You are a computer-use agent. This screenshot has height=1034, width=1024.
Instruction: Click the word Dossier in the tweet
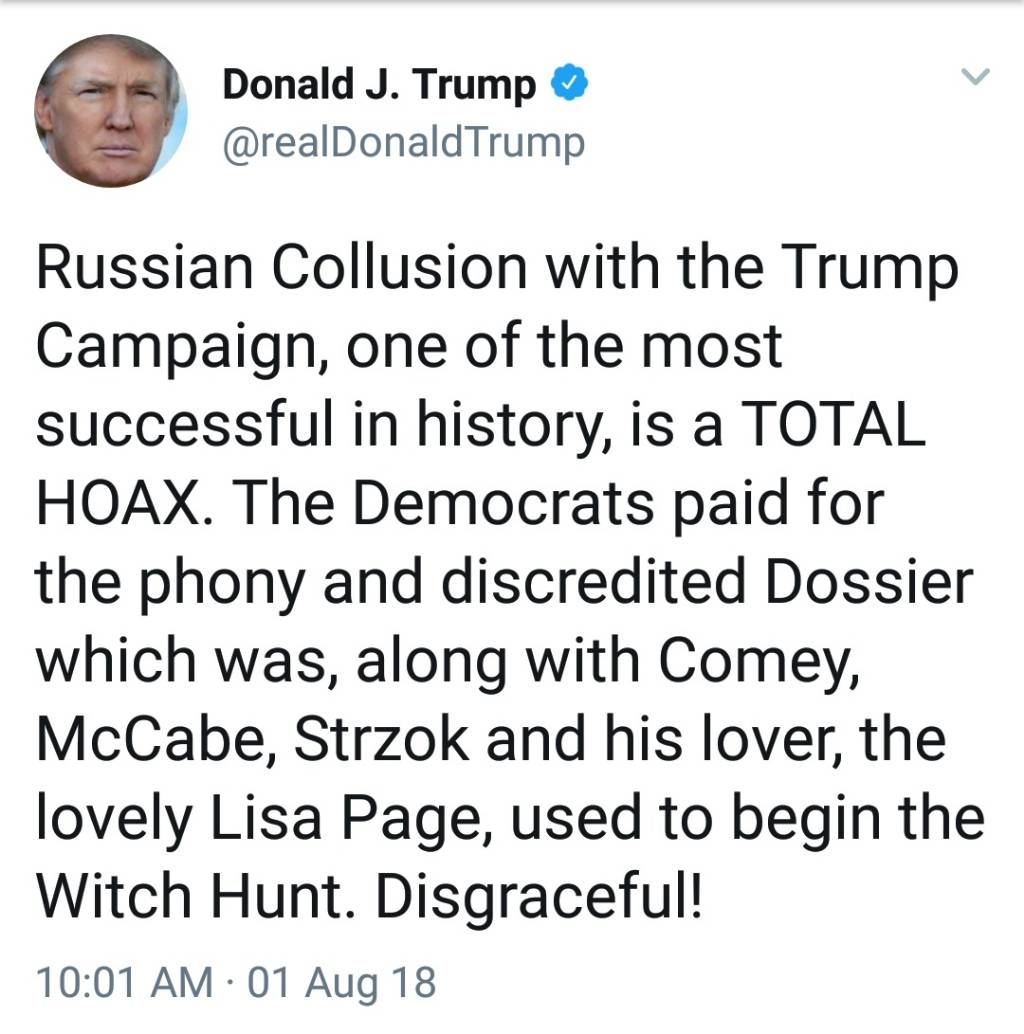pyautogui.click(x=869, y=581)
